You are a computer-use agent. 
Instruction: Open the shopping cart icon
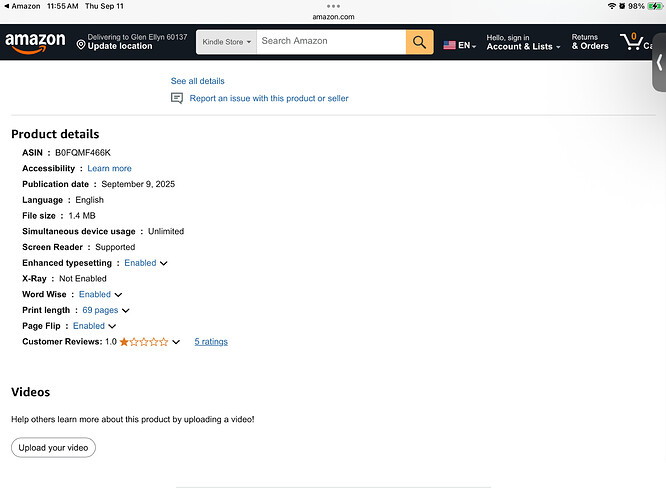coord(632,42)
